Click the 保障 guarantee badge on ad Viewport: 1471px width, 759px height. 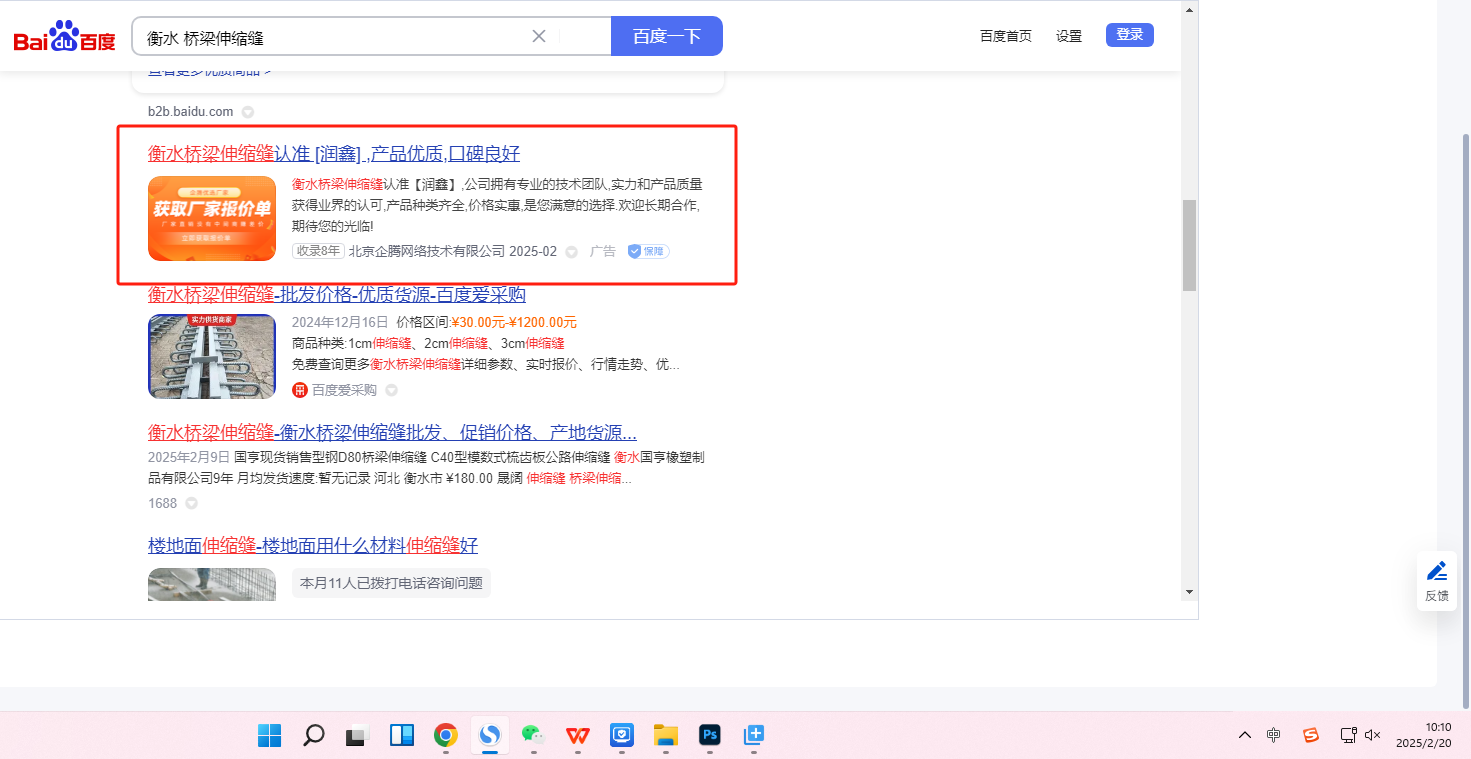[x=648, y=251]
